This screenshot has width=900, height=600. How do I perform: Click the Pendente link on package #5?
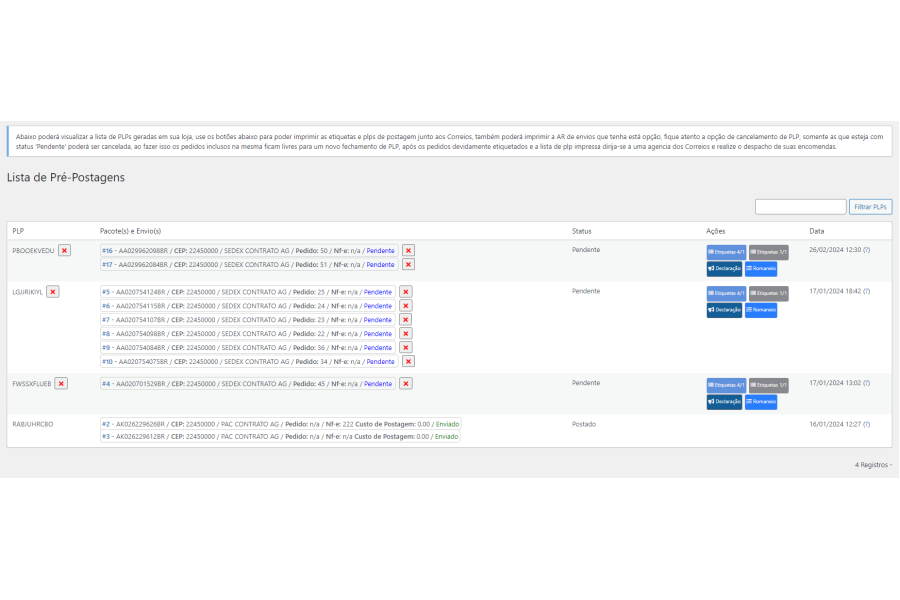coord(378,292)
